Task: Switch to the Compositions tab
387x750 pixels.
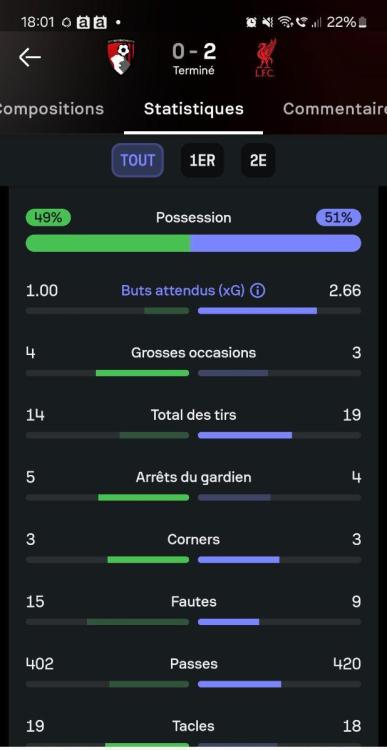Action: coord(52,109)
